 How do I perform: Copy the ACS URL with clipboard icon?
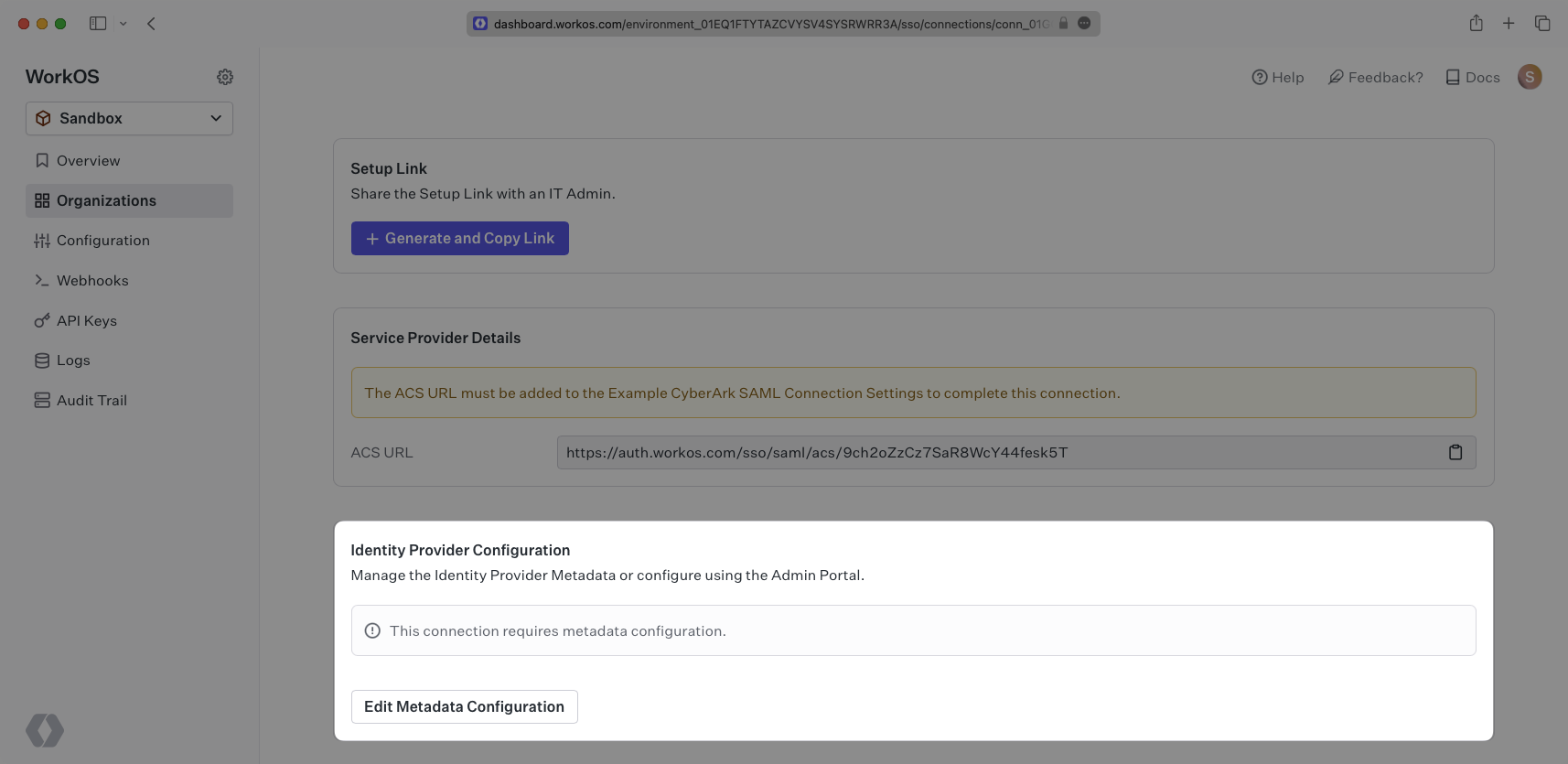[1455, 452]
